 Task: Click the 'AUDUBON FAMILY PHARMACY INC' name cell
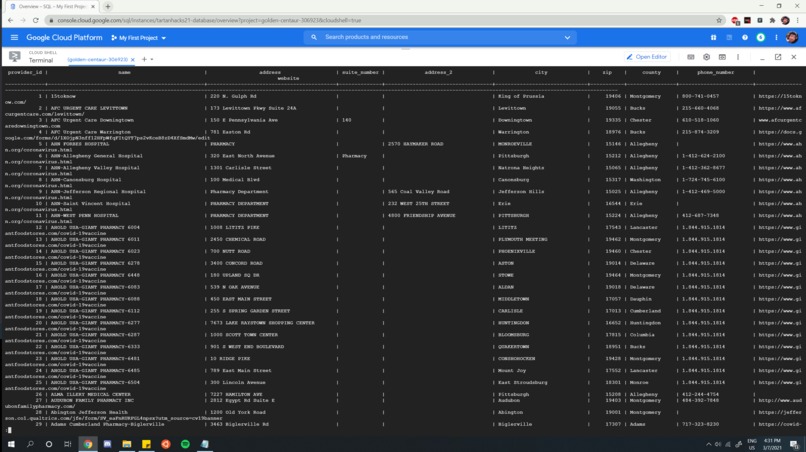pyautogui.click(x=92, y=400)
